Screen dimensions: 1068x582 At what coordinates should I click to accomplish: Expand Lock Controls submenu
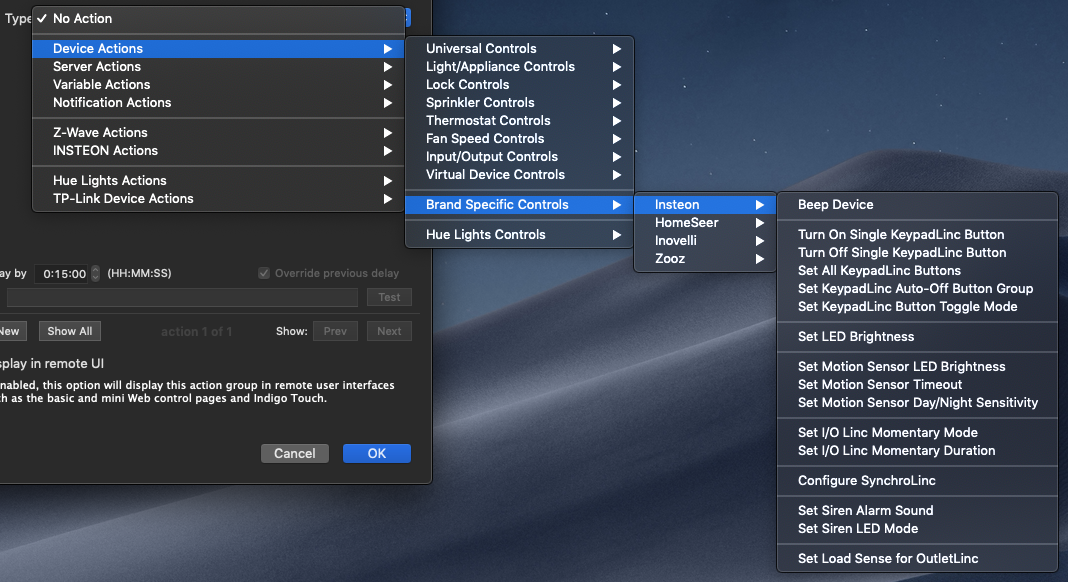point(520,85)
